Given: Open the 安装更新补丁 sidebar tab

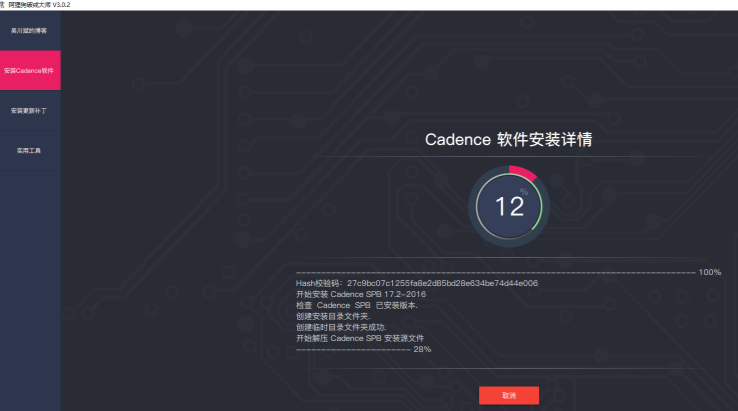Looking at the screenshot, I should pos(29,111).
